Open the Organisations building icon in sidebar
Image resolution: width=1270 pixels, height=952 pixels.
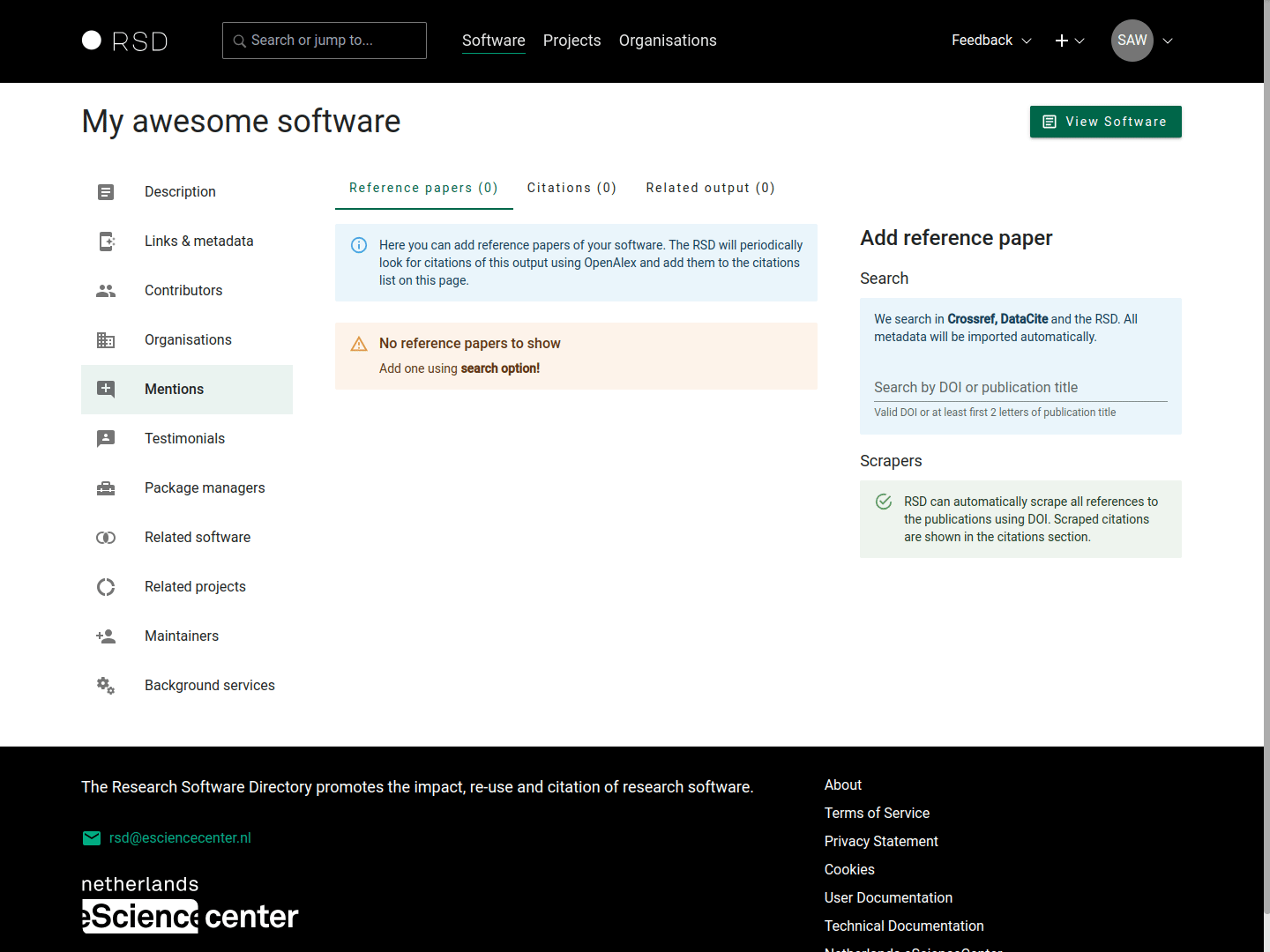(x=106, y=340)
